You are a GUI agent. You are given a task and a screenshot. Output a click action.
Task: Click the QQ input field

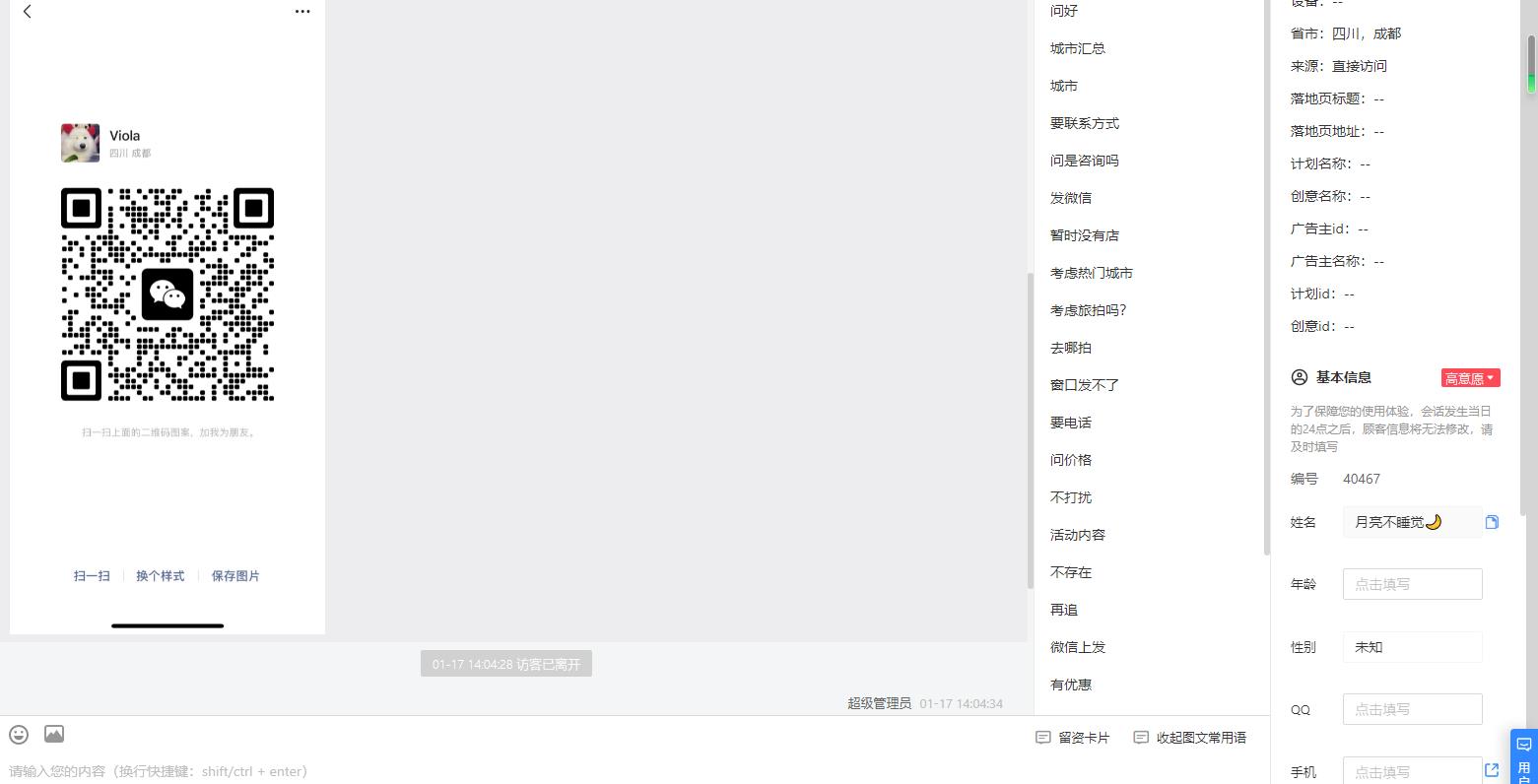click(x=1412, y=709)
